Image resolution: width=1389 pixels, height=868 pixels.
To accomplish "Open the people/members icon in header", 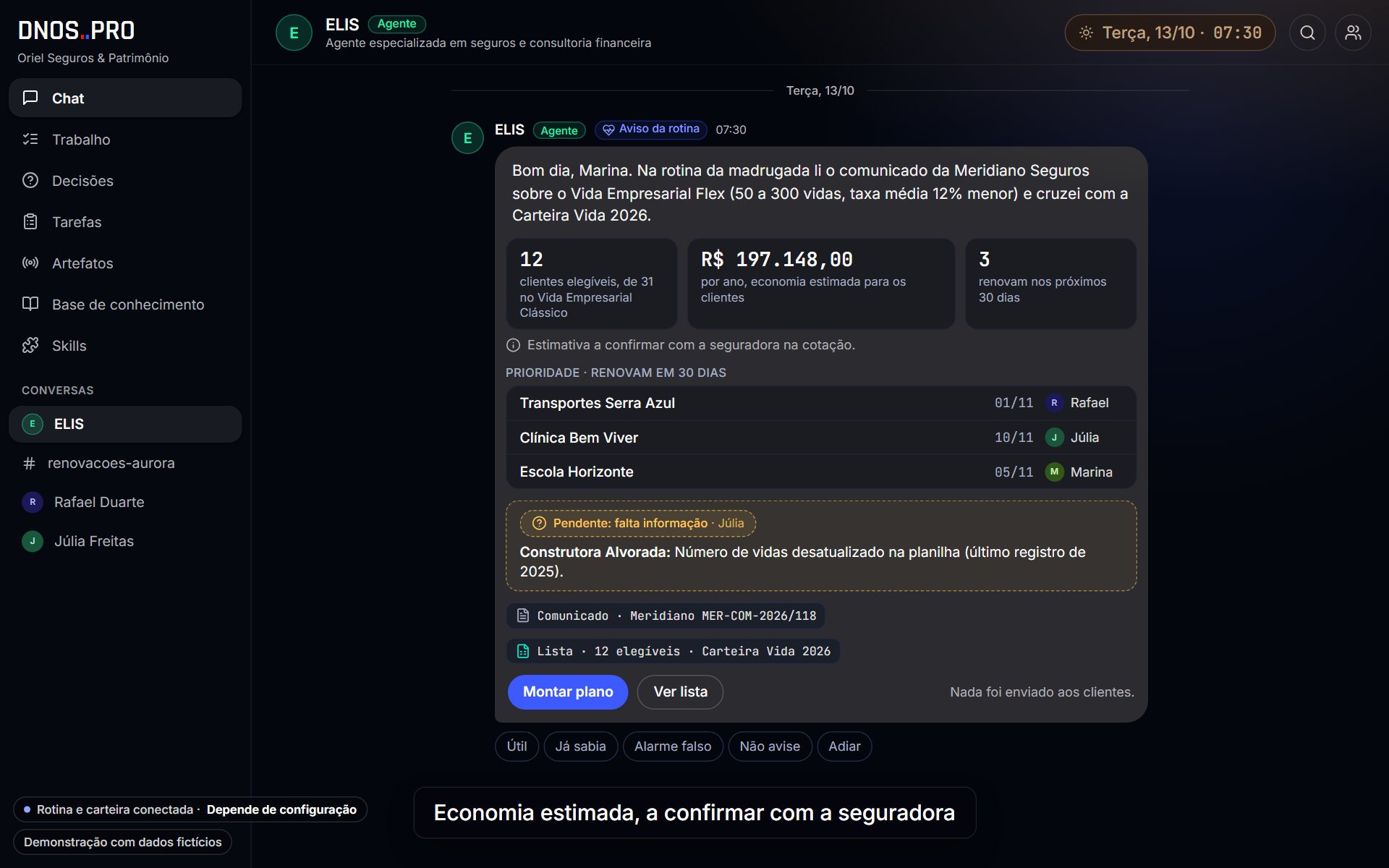I will coord(1353,33).
